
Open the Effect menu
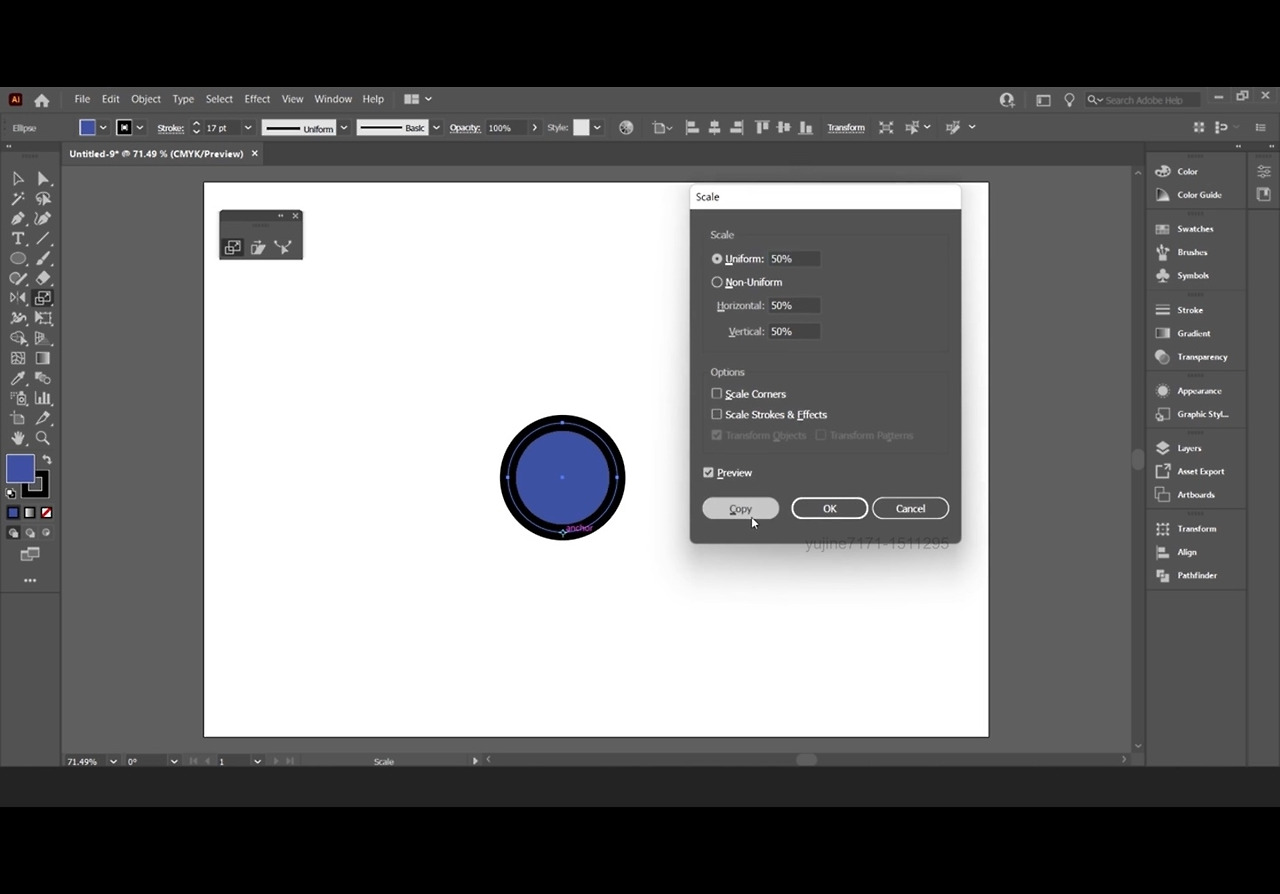pos(257,99)
